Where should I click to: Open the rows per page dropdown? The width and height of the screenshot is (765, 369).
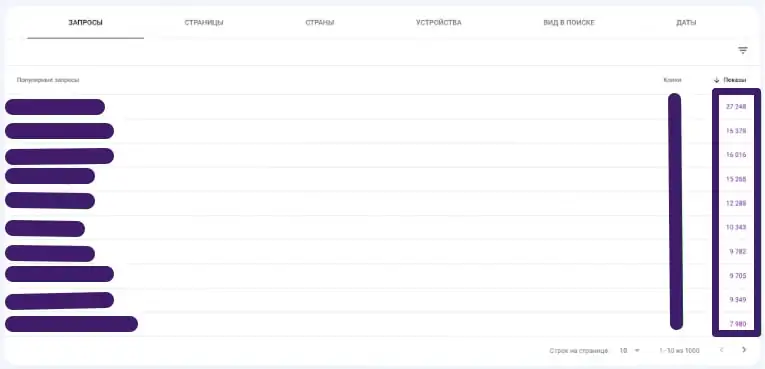click(x=630, y=350)
